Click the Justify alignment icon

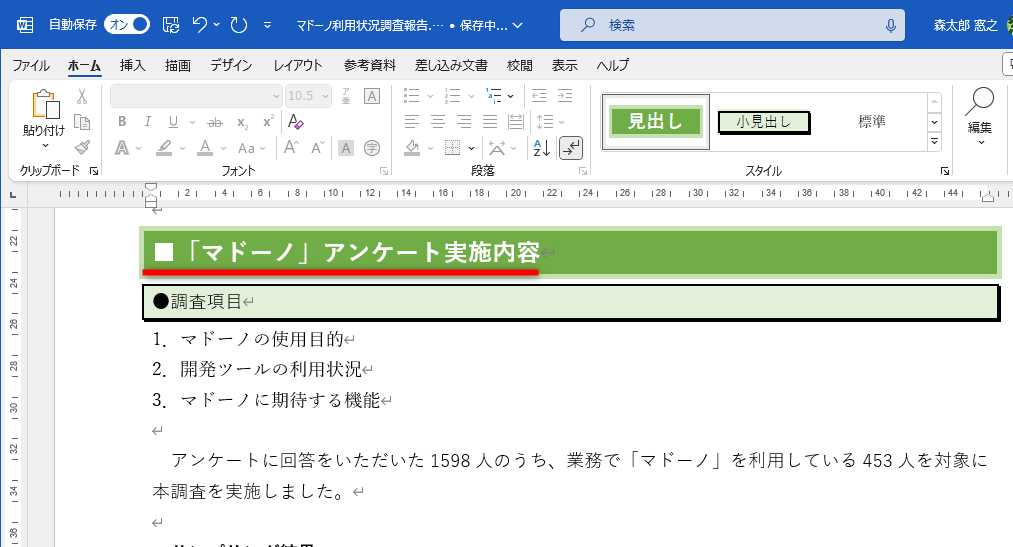coord(490,121)
